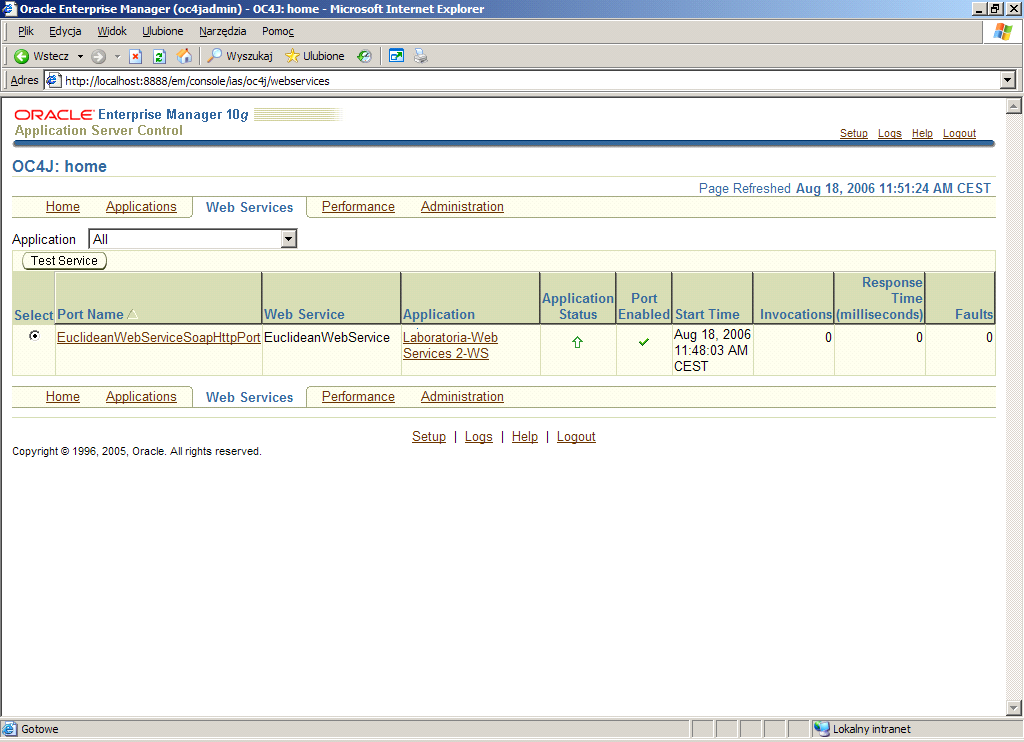
Task: Open the Pomoc menu
Action: click(278, 31)
